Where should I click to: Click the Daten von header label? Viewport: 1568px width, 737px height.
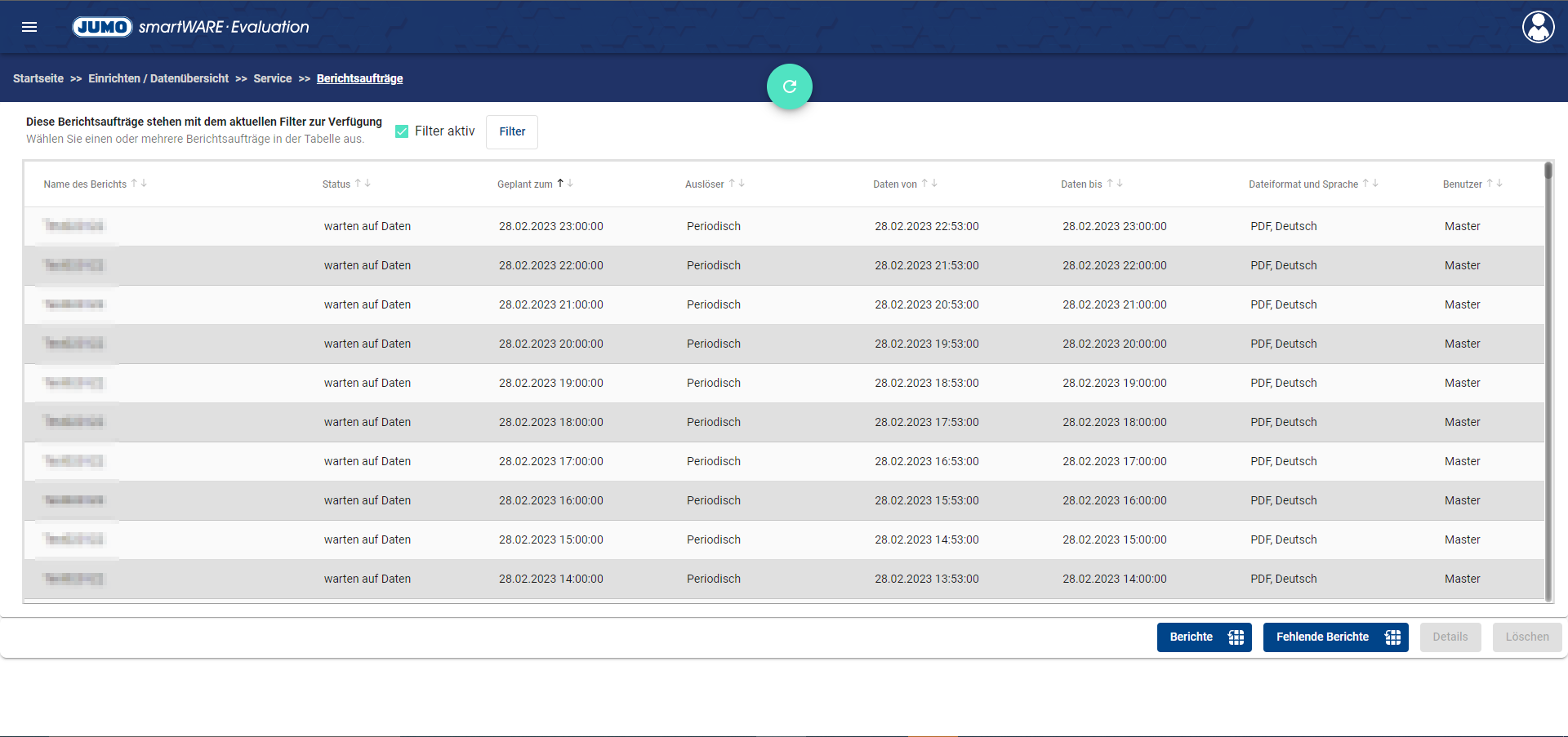tap(895, 184)
